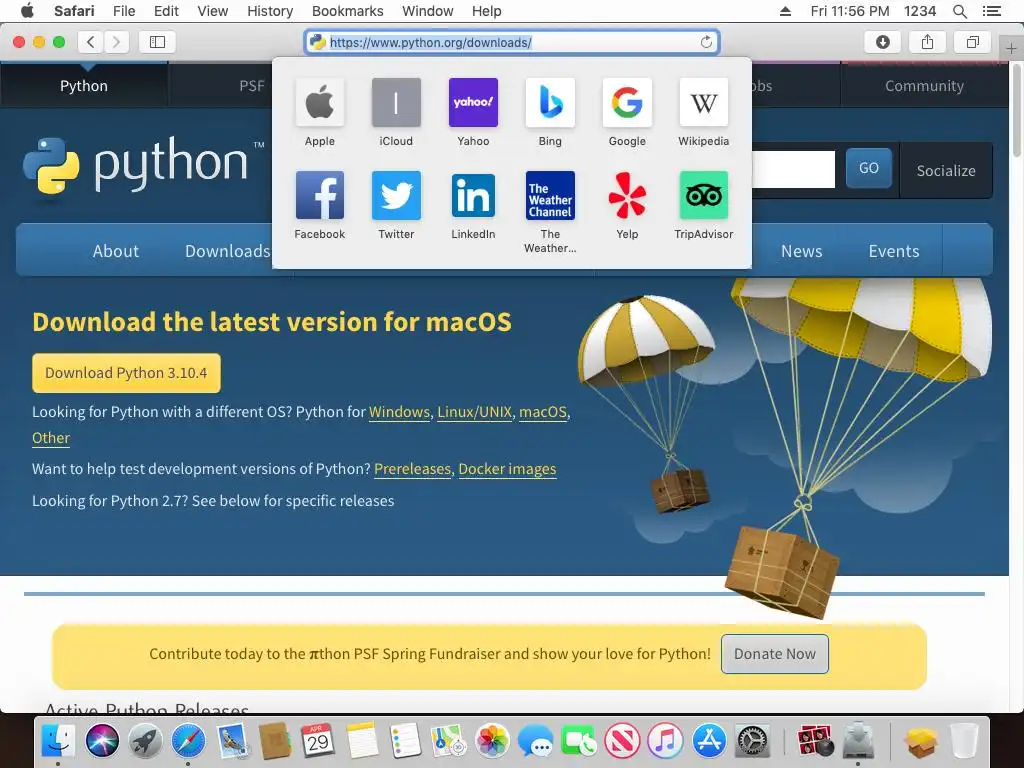The width and height of the screenshot is (1024, 768).
Task: Open the LinkedIn favorite tile
Action: click(x=473, y=195)
